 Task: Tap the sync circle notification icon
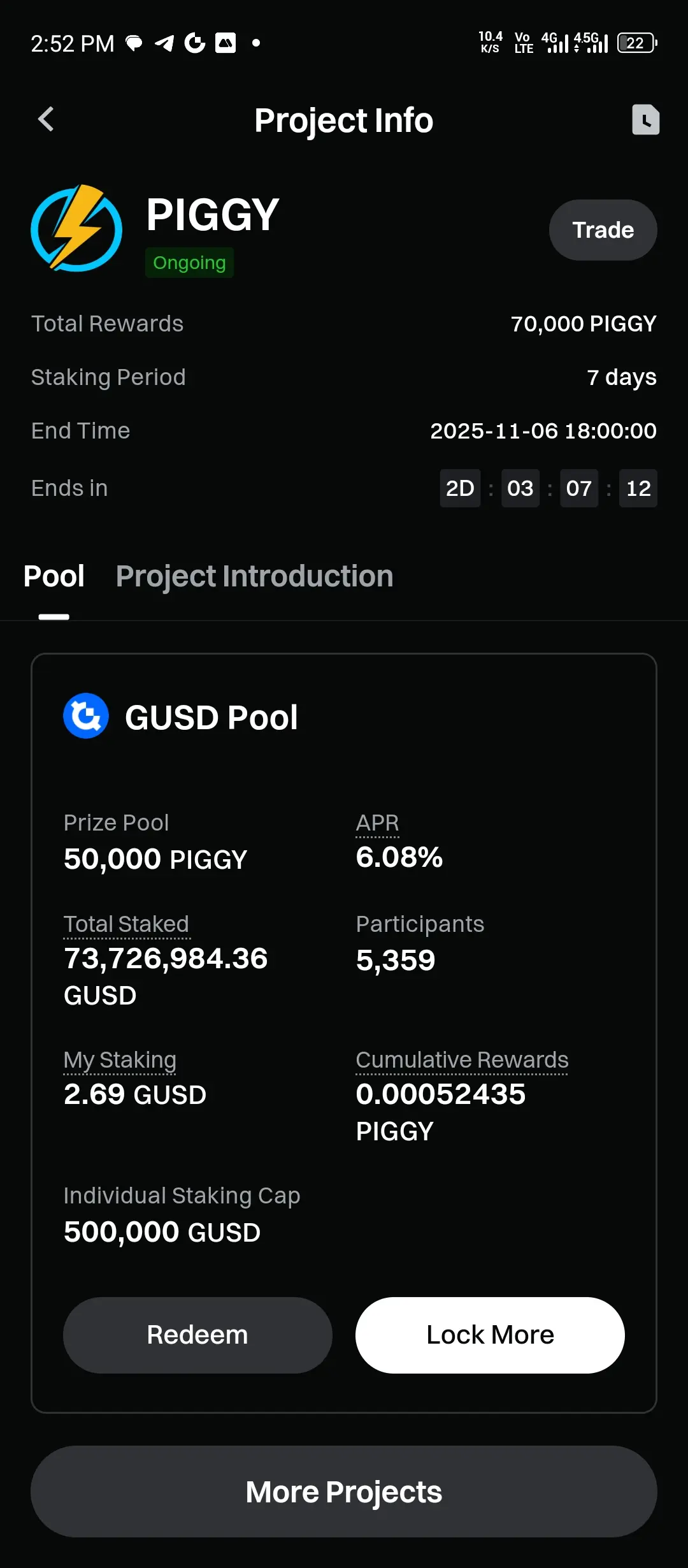click(x=195, y=43)
